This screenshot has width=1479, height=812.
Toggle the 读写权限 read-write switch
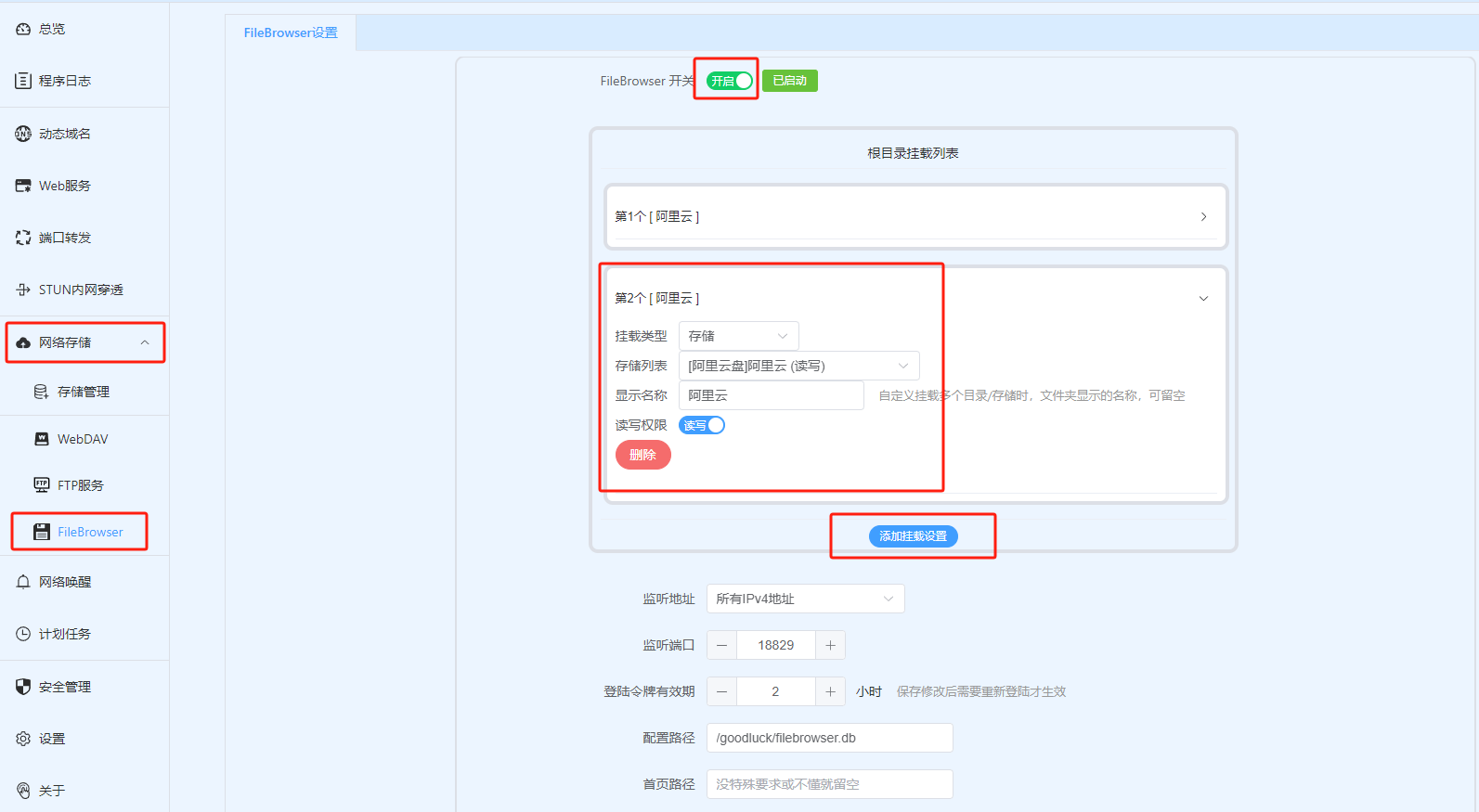click(x=702, y=425)
